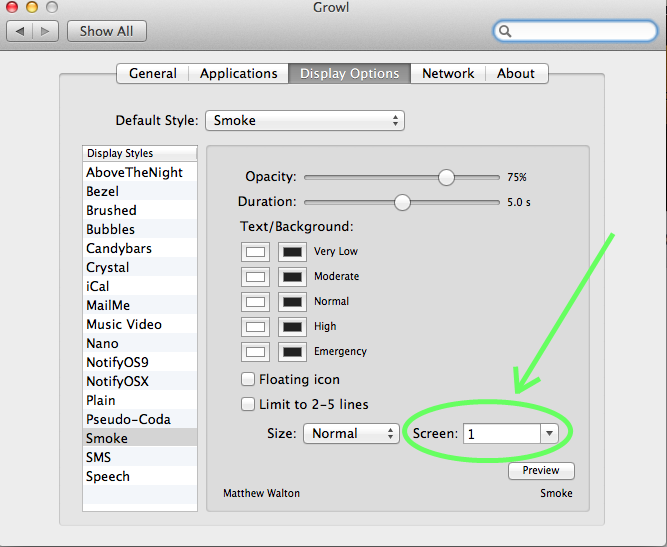
Task: Select Bubbles display style
Action: click(140, 229)
